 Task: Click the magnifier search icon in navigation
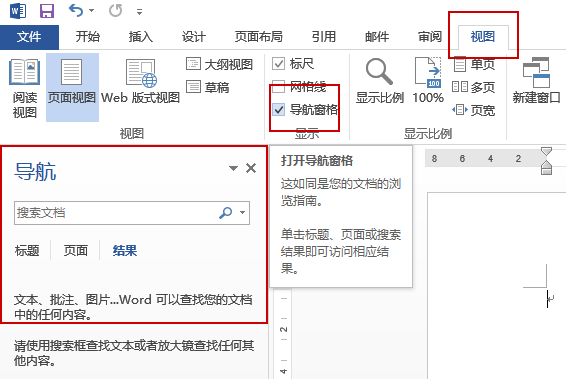pos(226,213)
